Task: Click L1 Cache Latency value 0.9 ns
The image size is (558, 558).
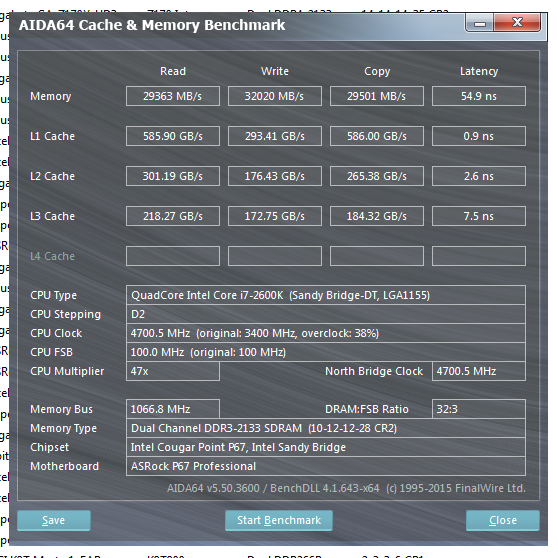Action: pyautogui.click(x=479, y=136)
